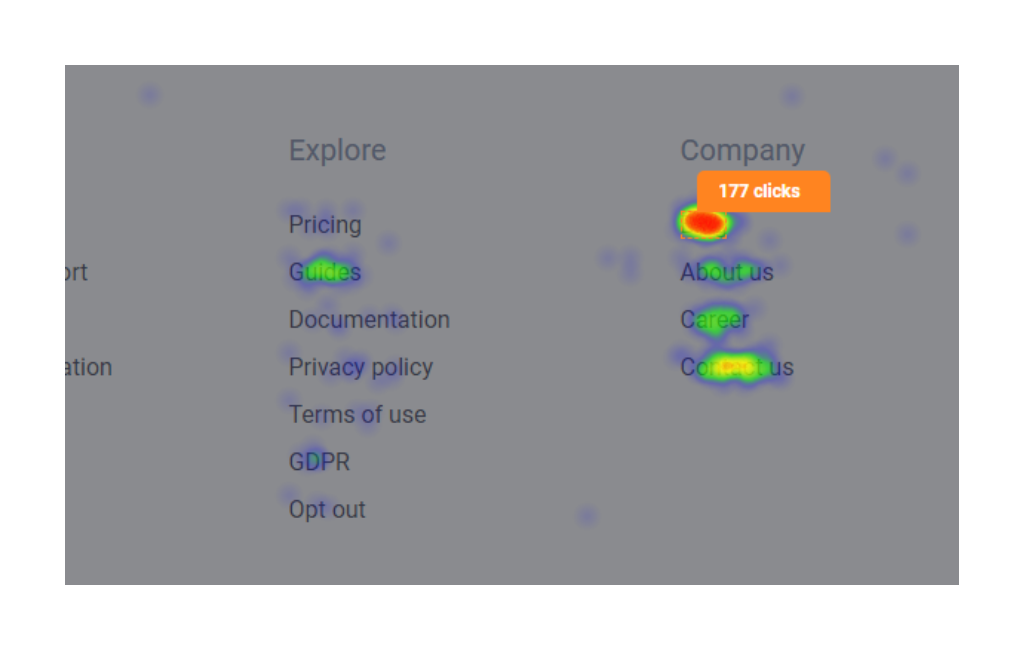This screenshot has height=650, width=1024.
Task: Click the cut-off link ending in 'ation'
Action: pos(89,367)
